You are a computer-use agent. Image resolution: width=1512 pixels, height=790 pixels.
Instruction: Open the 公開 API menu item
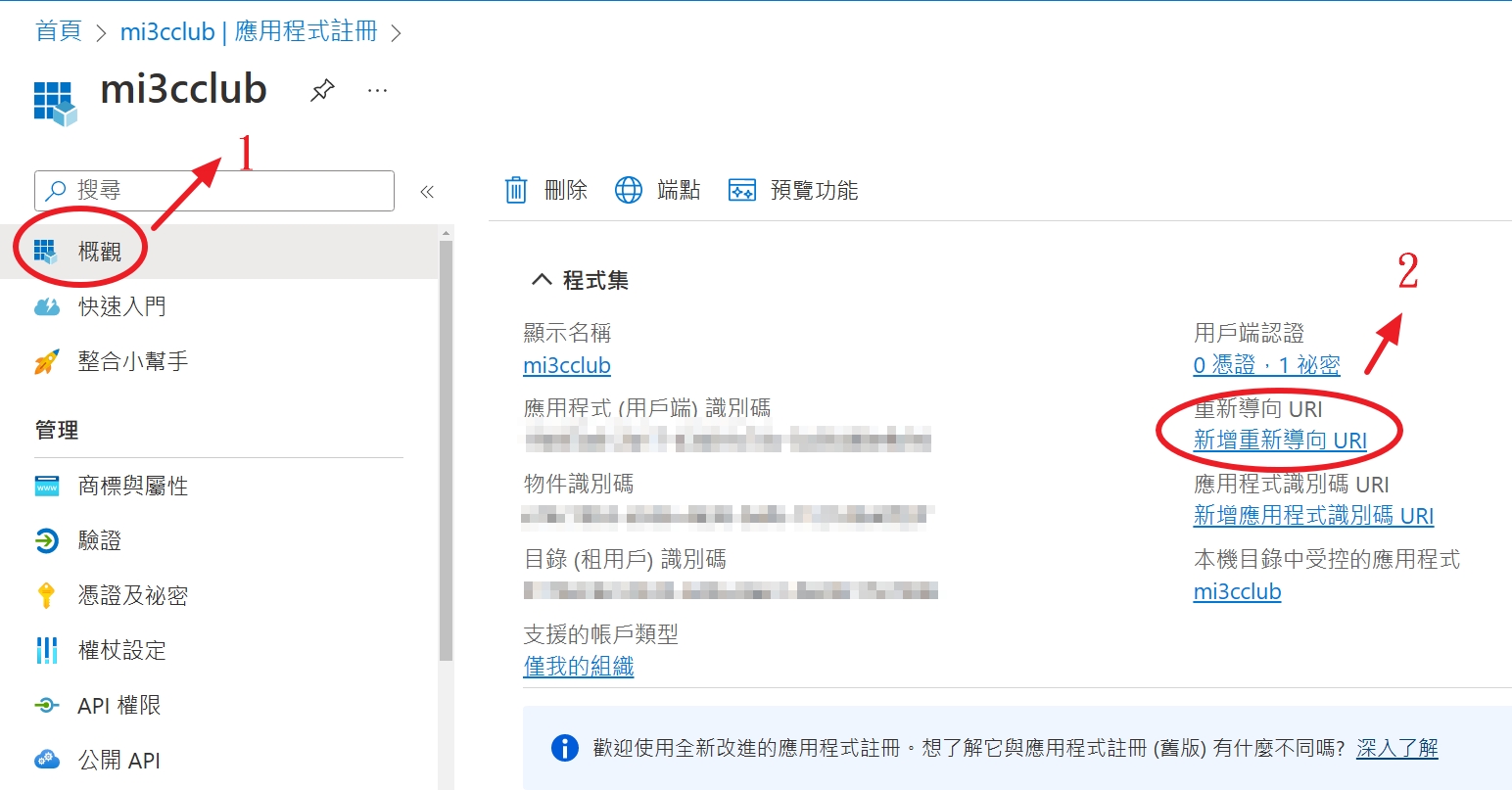click(218, 760)
